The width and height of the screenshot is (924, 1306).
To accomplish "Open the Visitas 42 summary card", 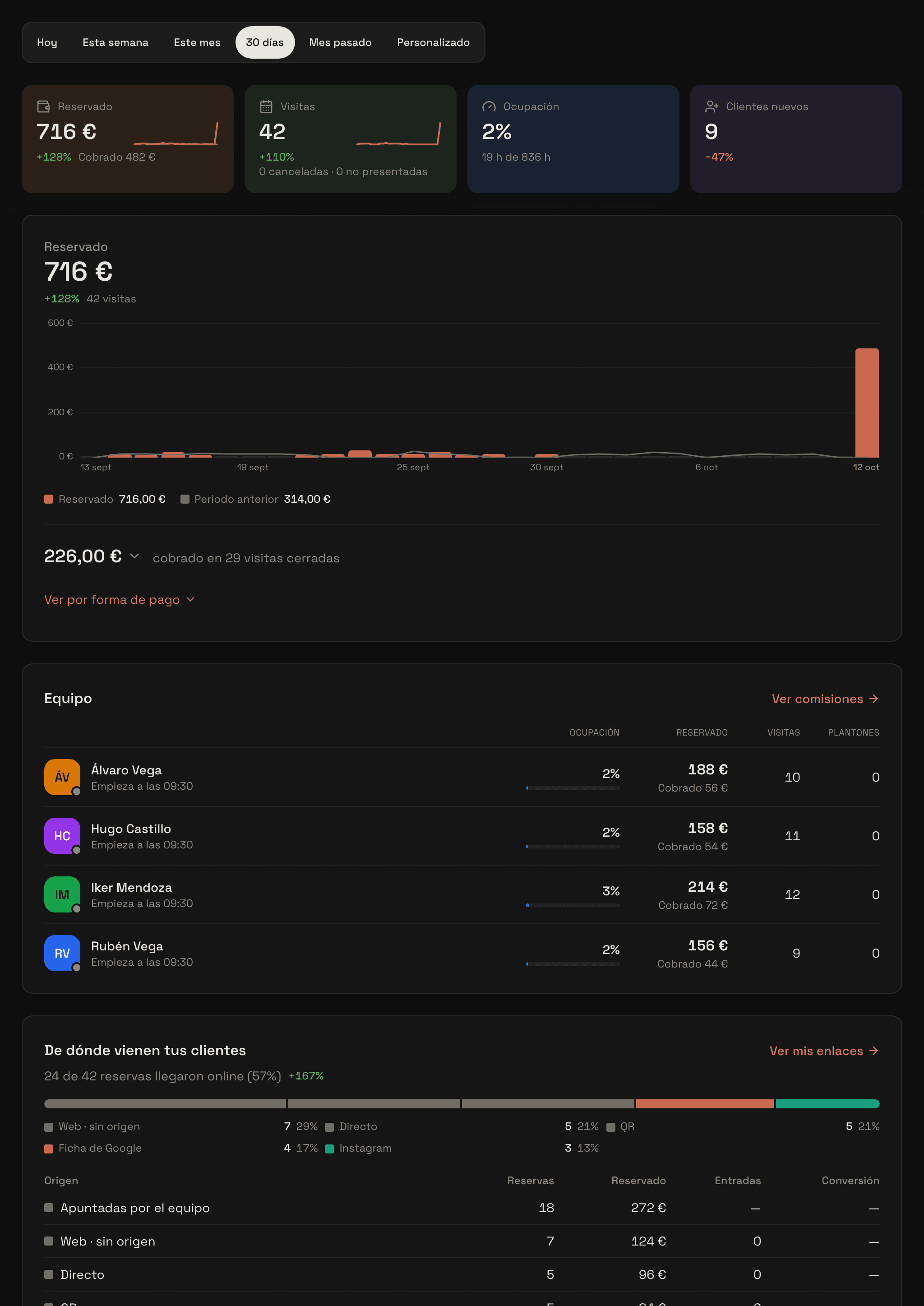I will (x=351, y=139).
